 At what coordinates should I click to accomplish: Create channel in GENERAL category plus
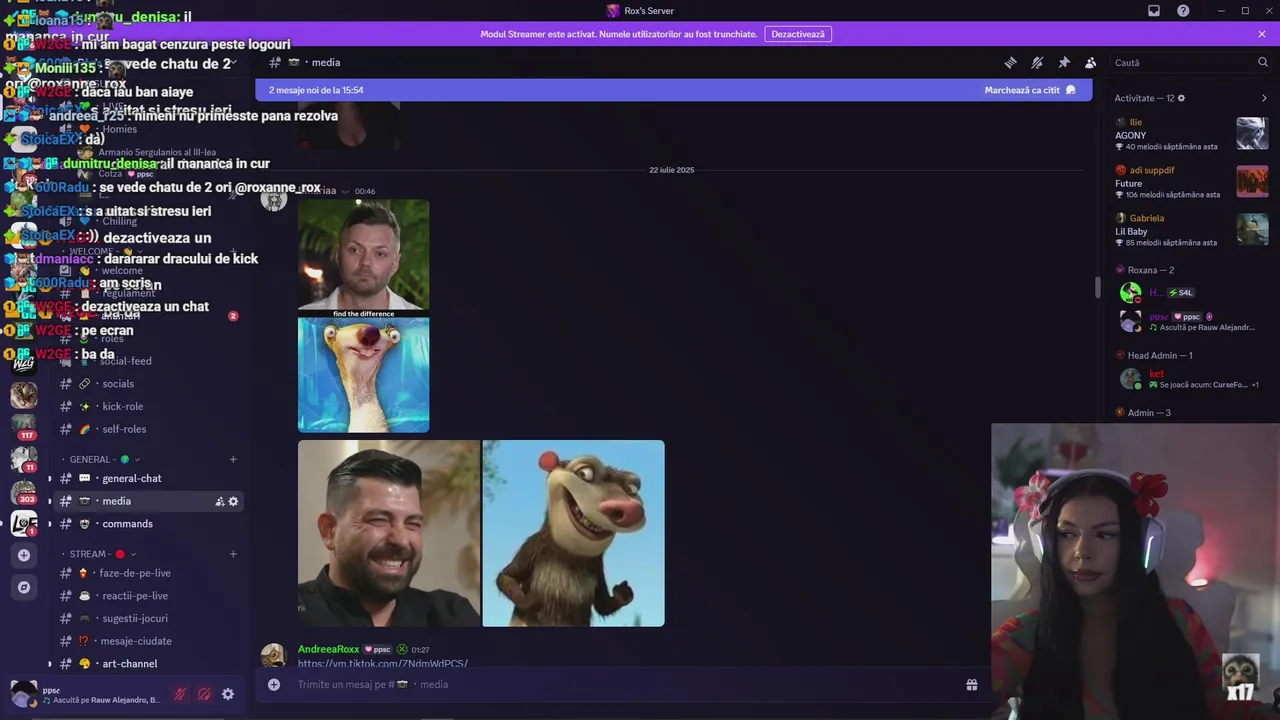pos(233,459)
